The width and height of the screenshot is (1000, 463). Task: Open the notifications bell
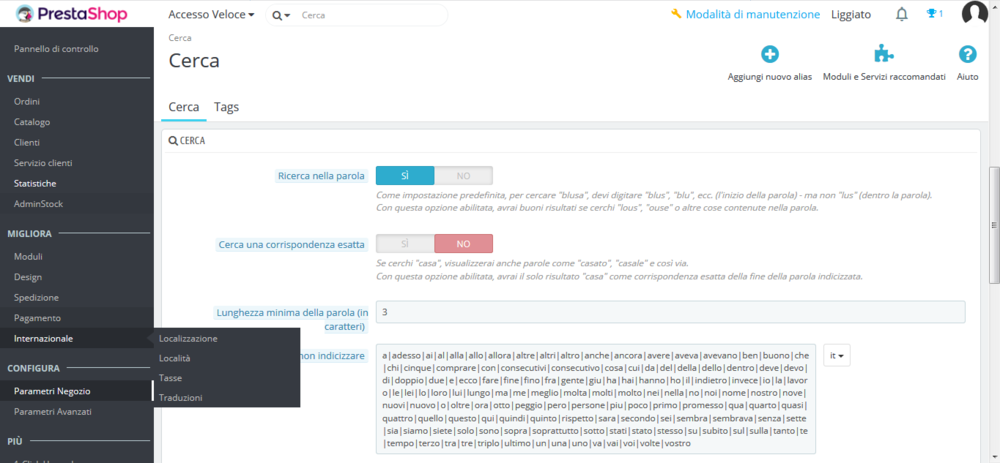pyautogui.click(x=901, y=14)
